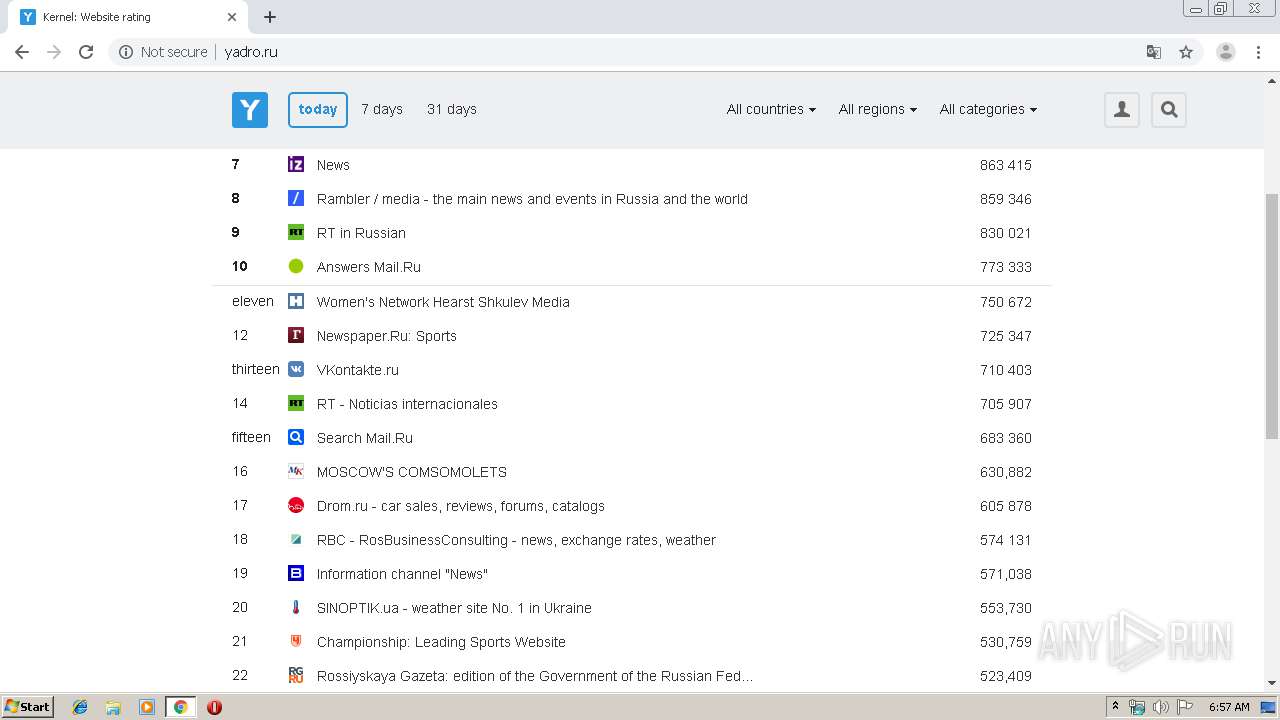Click the visitor count 574 131
1280x720 pixels.
tap(1006, 540)
